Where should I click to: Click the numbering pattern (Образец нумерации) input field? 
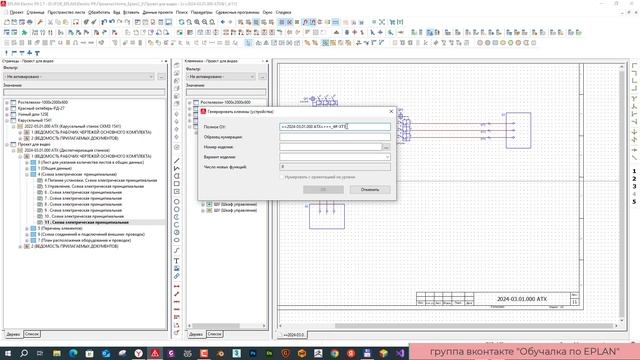[x=335, y=137]
